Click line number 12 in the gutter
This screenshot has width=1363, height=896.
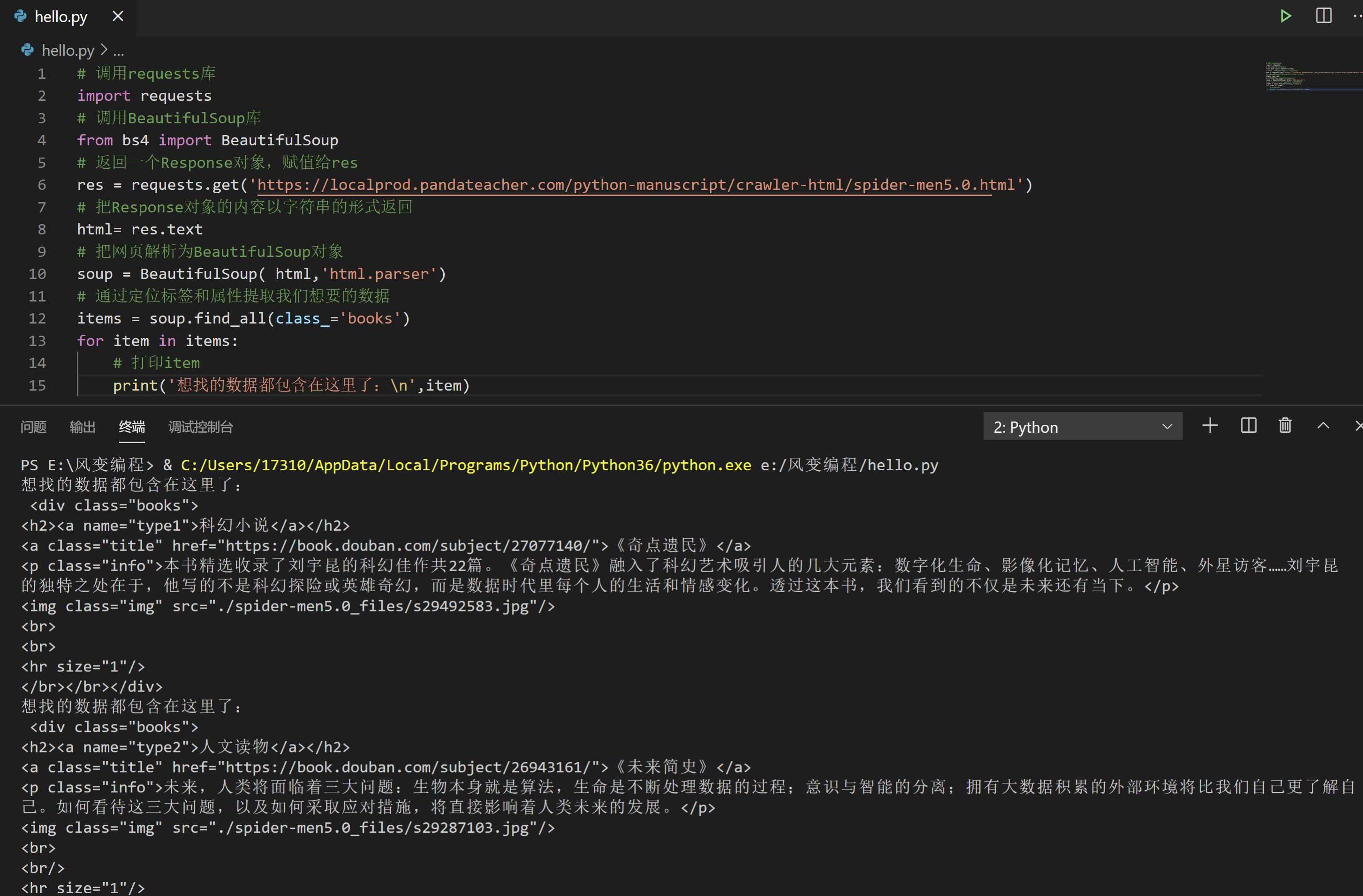click(37, 318)
